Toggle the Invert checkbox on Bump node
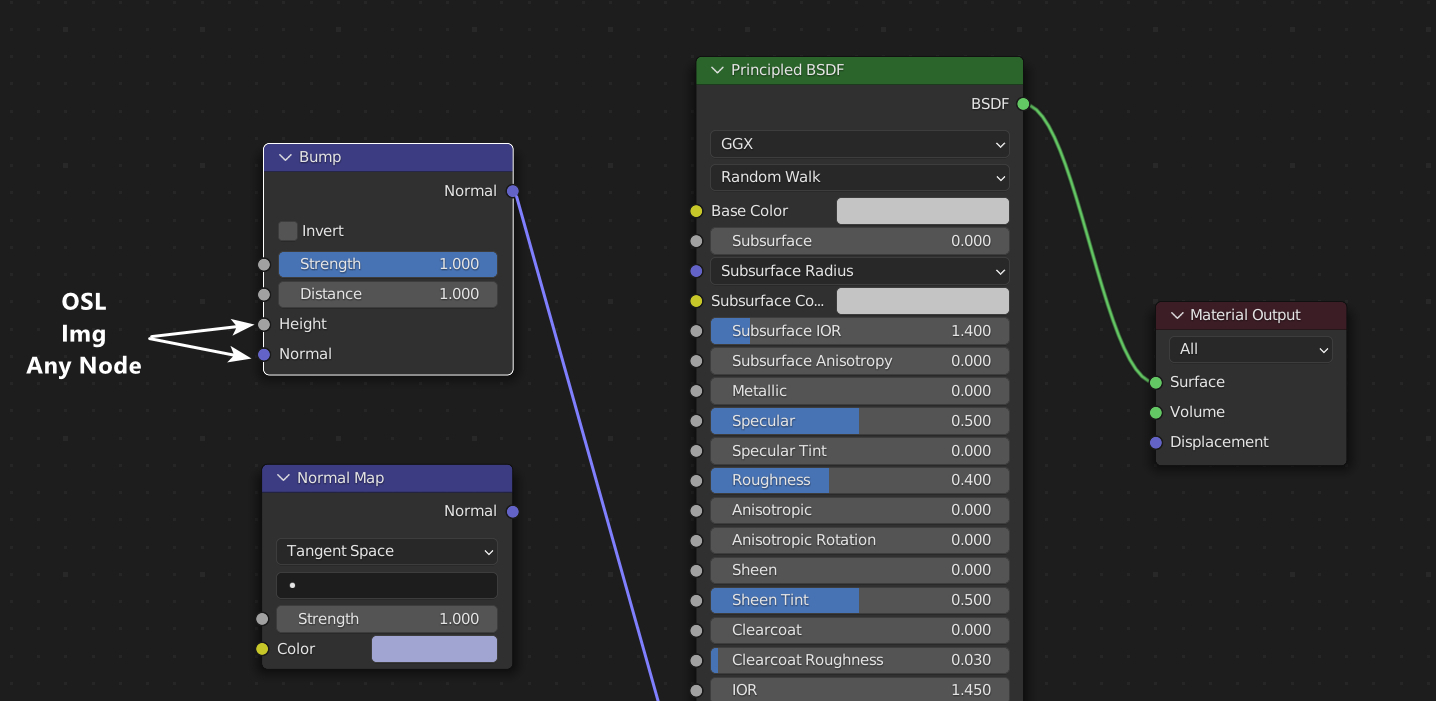Image resolution: width=1436 pixels, height=701 pixels. coord(288,231)
